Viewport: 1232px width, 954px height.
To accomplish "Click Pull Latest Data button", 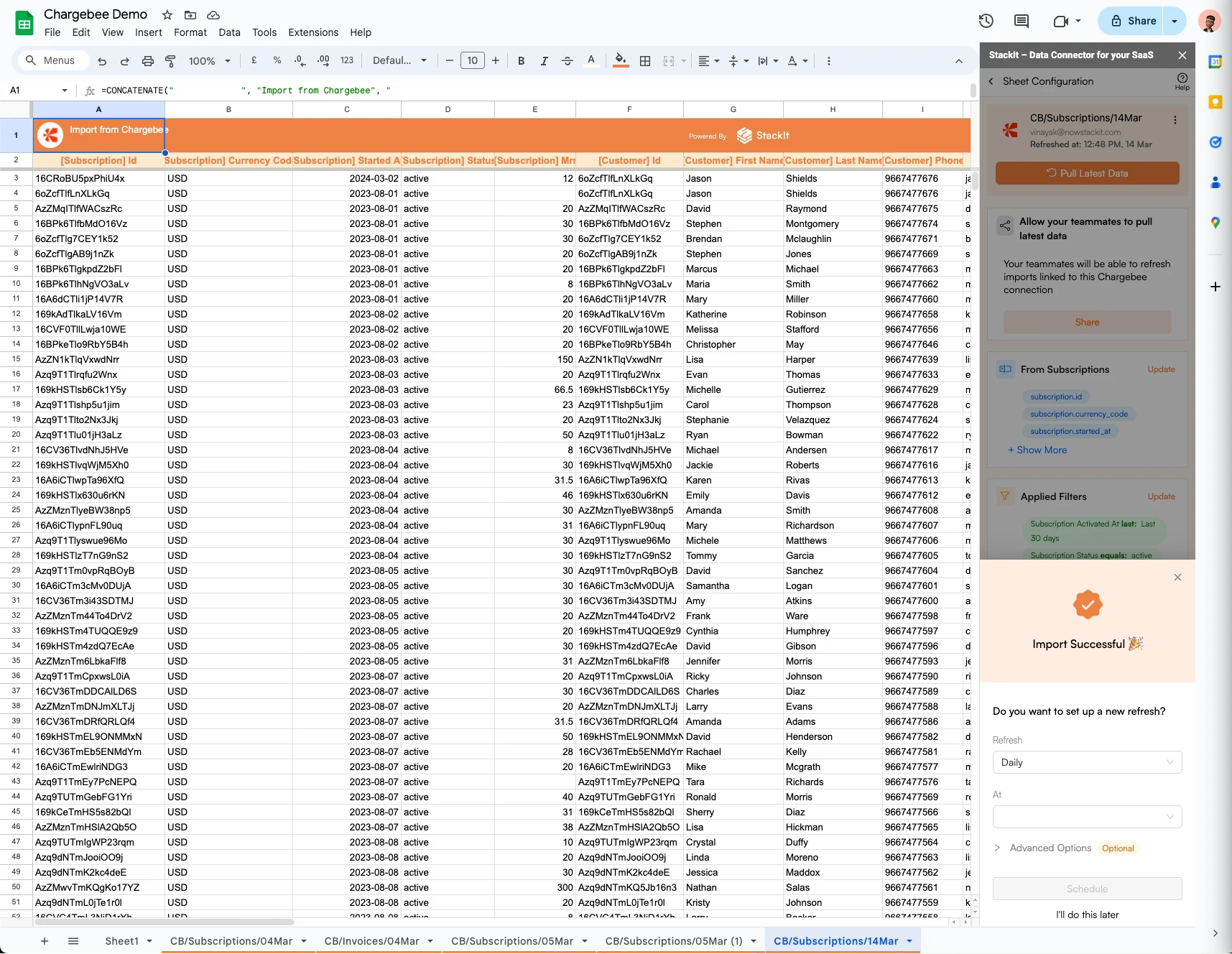I will tap(1087, 173).
